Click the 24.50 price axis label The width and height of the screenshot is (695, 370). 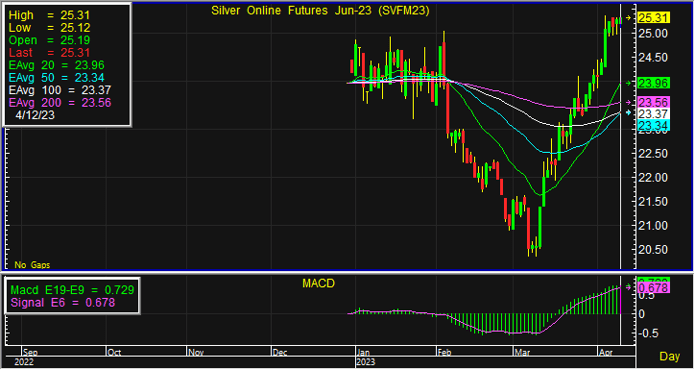[654, 58]
